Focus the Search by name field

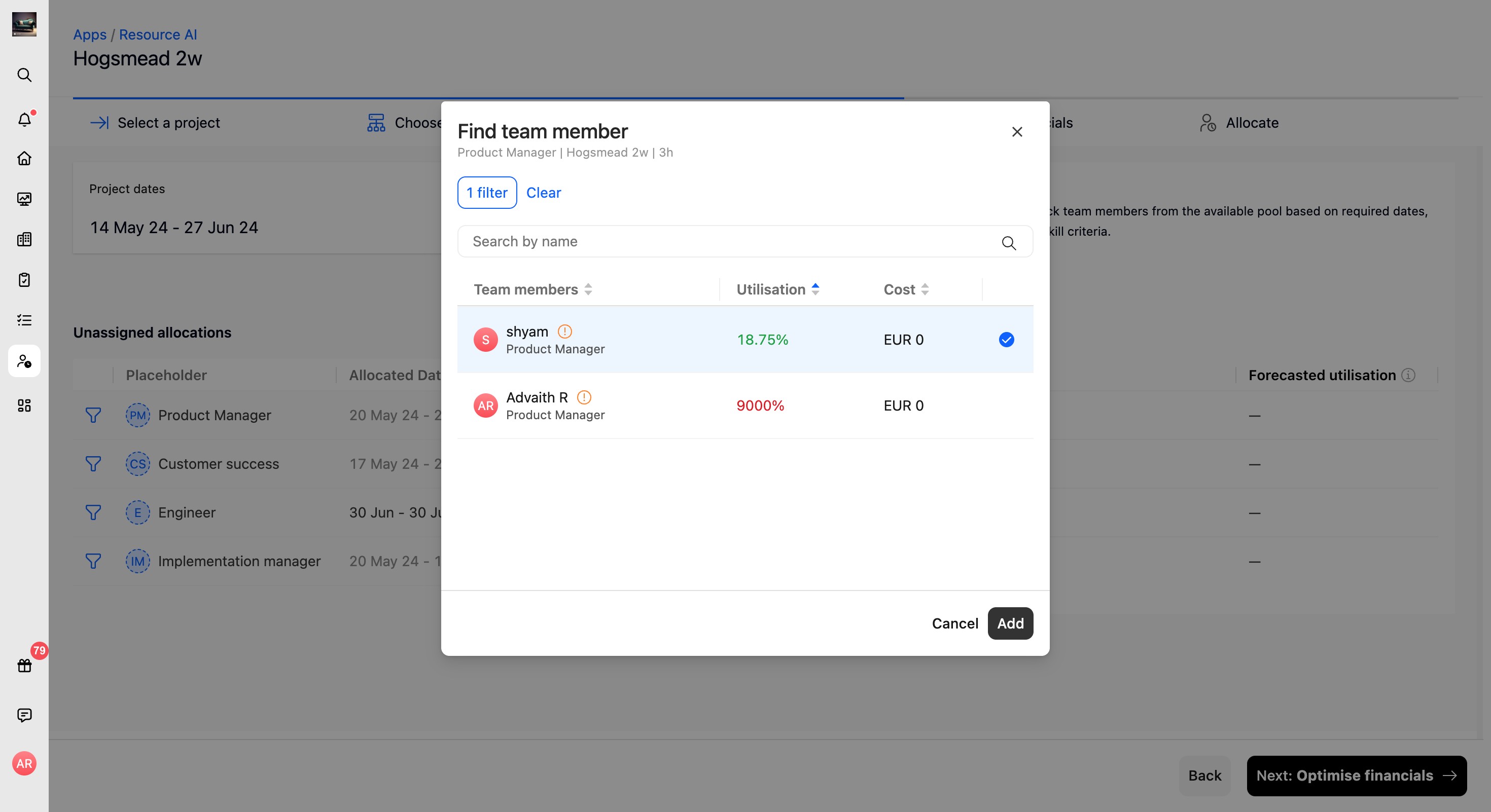tap(745, 241)
